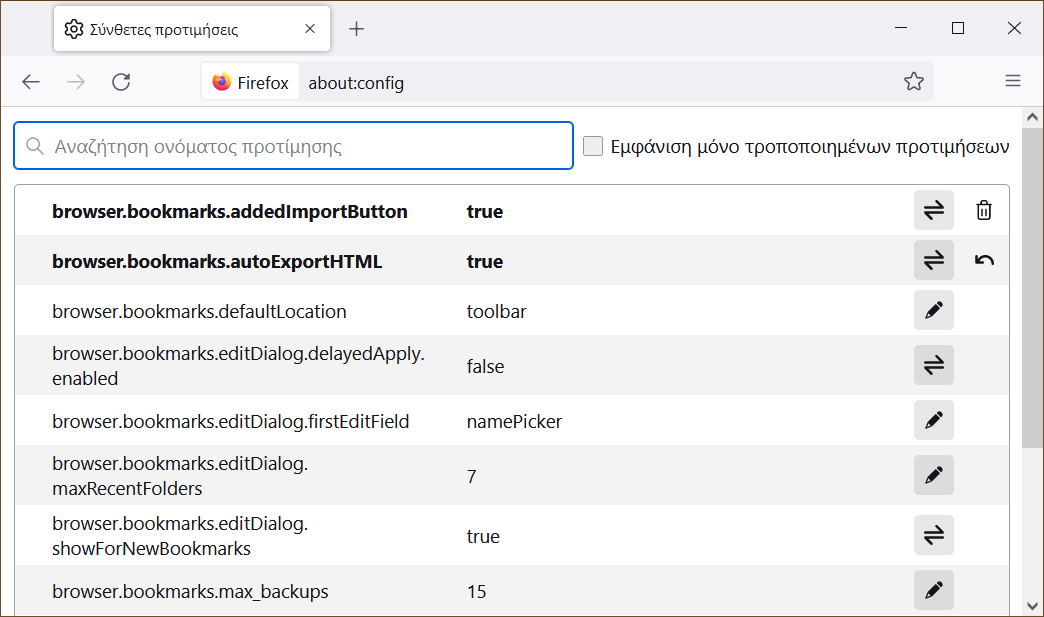This screenshot has height=617, width=1044.
Task: Click the value 15 of max_backups
Action: (x=476, y=592)
